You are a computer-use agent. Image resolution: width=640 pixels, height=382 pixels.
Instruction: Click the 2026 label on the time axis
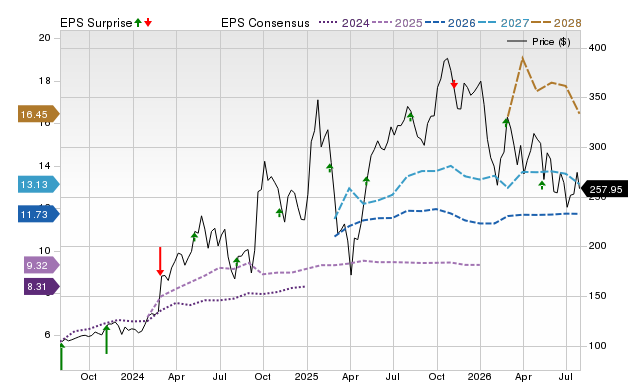(x=480, y=376)
